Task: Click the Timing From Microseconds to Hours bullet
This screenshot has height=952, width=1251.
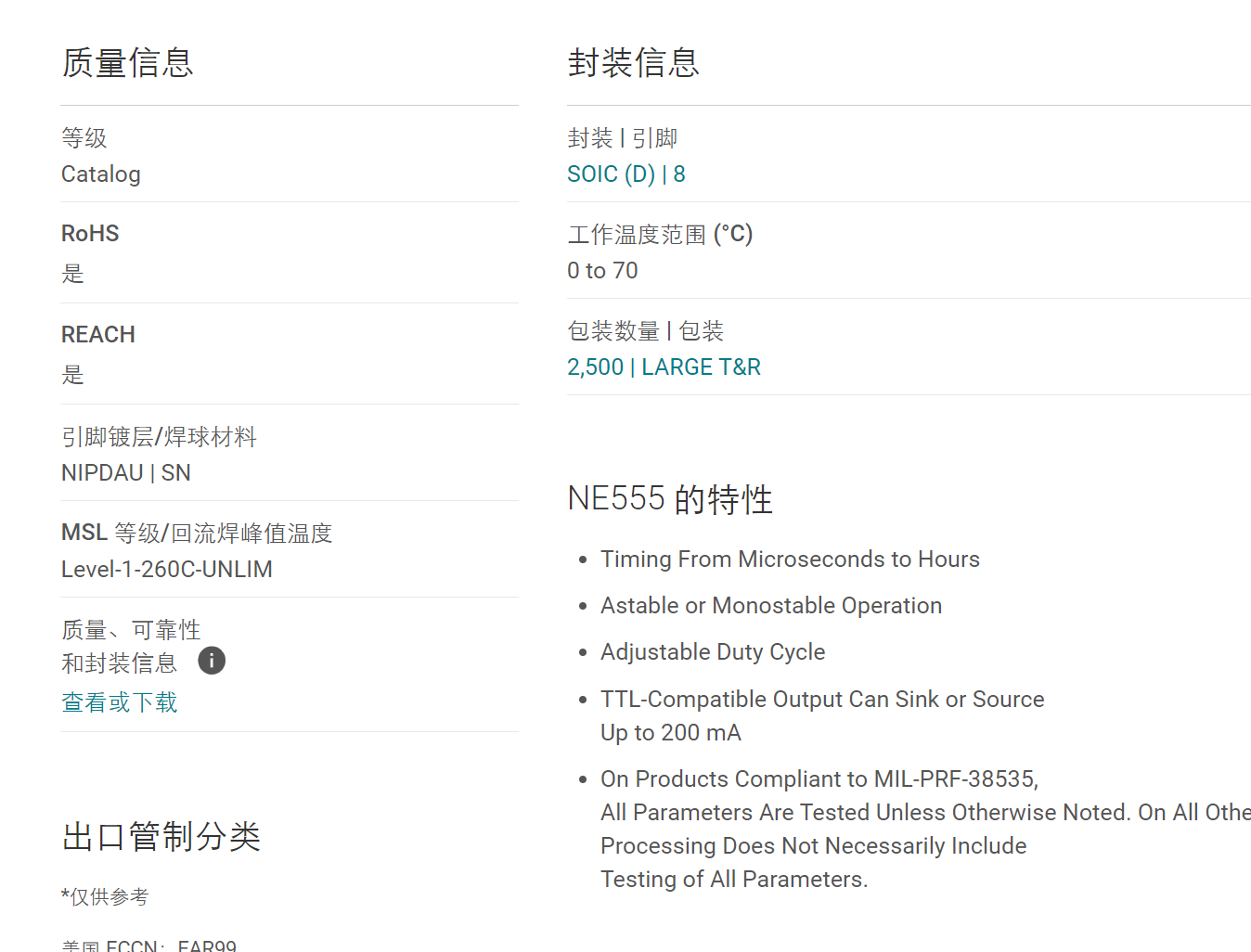Action: 790,560
